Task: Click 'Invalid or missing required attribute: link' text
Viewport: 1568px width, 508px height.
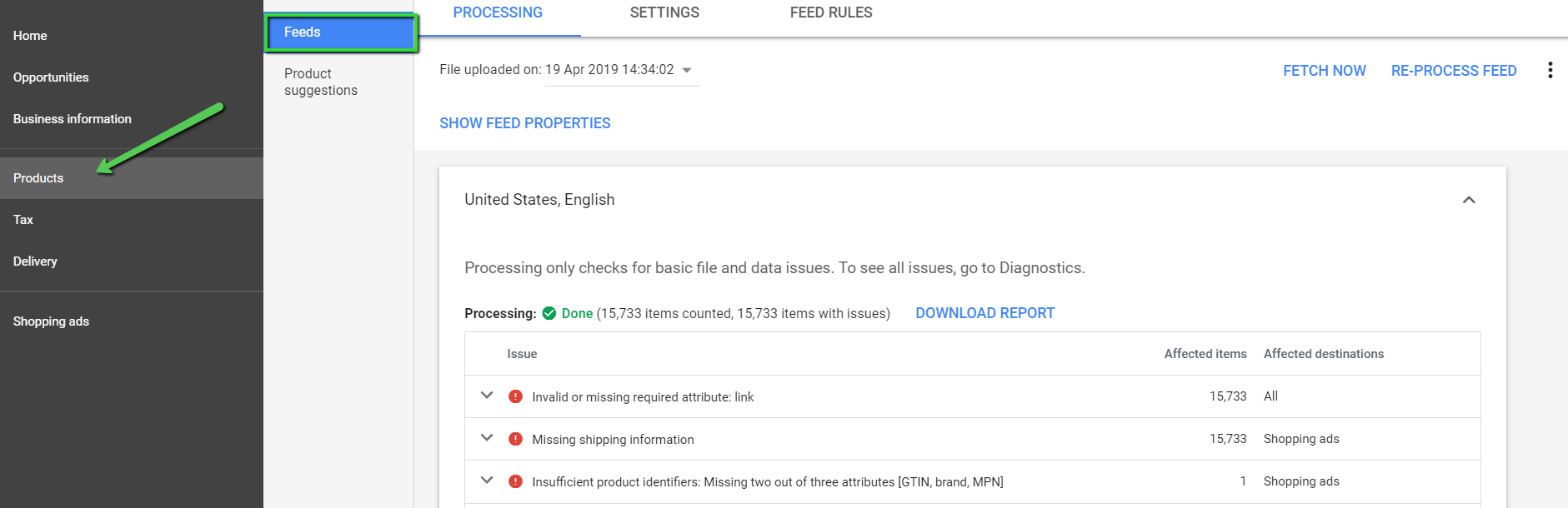Action: (643, 397)
